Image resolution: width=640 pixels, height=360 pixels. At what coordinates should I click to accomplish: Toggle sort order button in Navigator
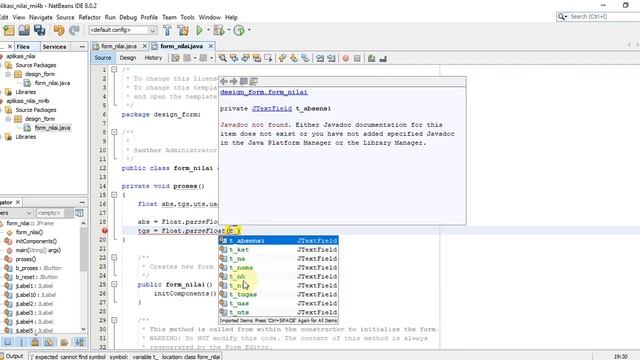point(80,342)
